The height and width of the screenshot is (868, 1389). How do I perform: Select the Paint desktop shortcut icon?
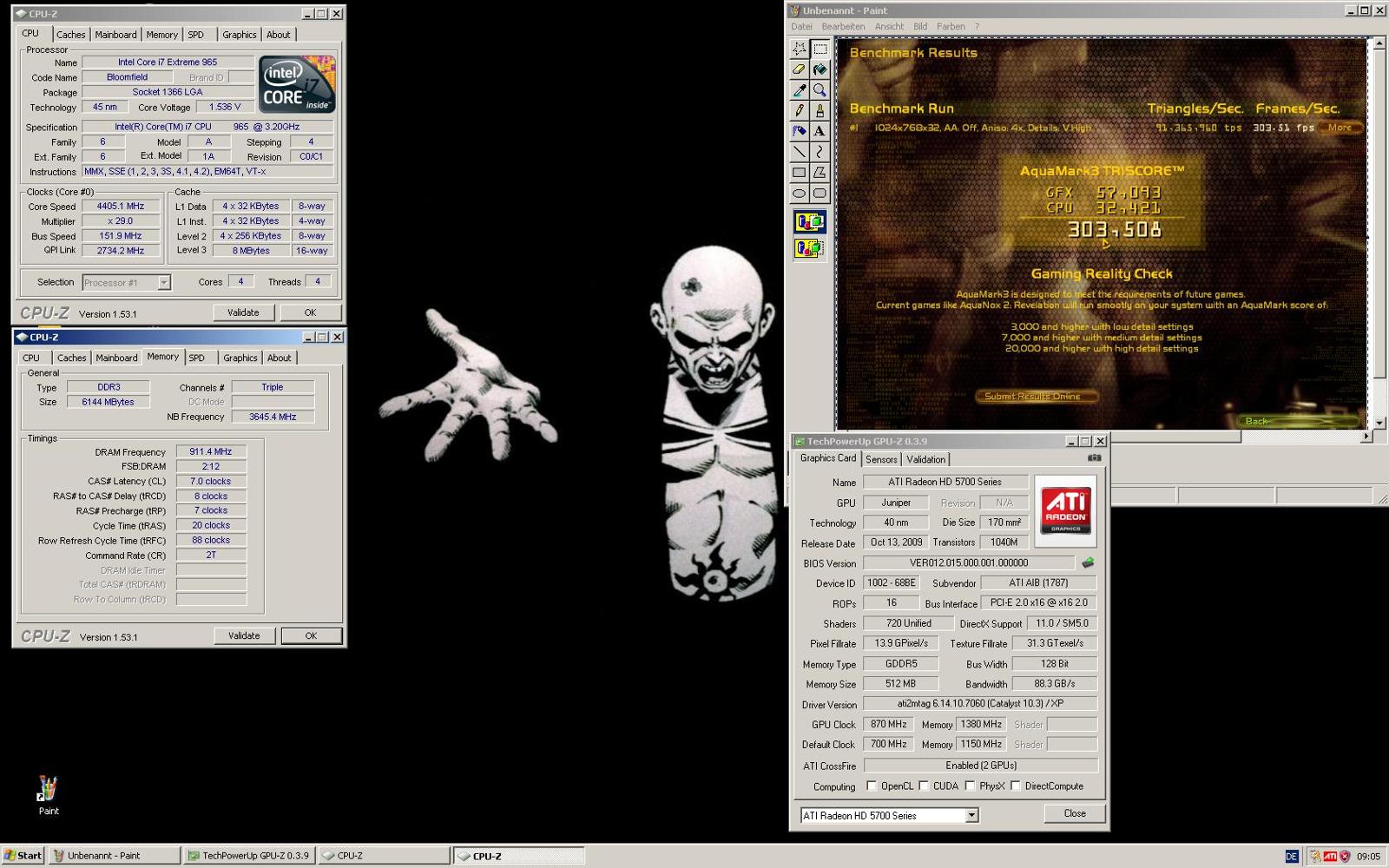[49, 795]
